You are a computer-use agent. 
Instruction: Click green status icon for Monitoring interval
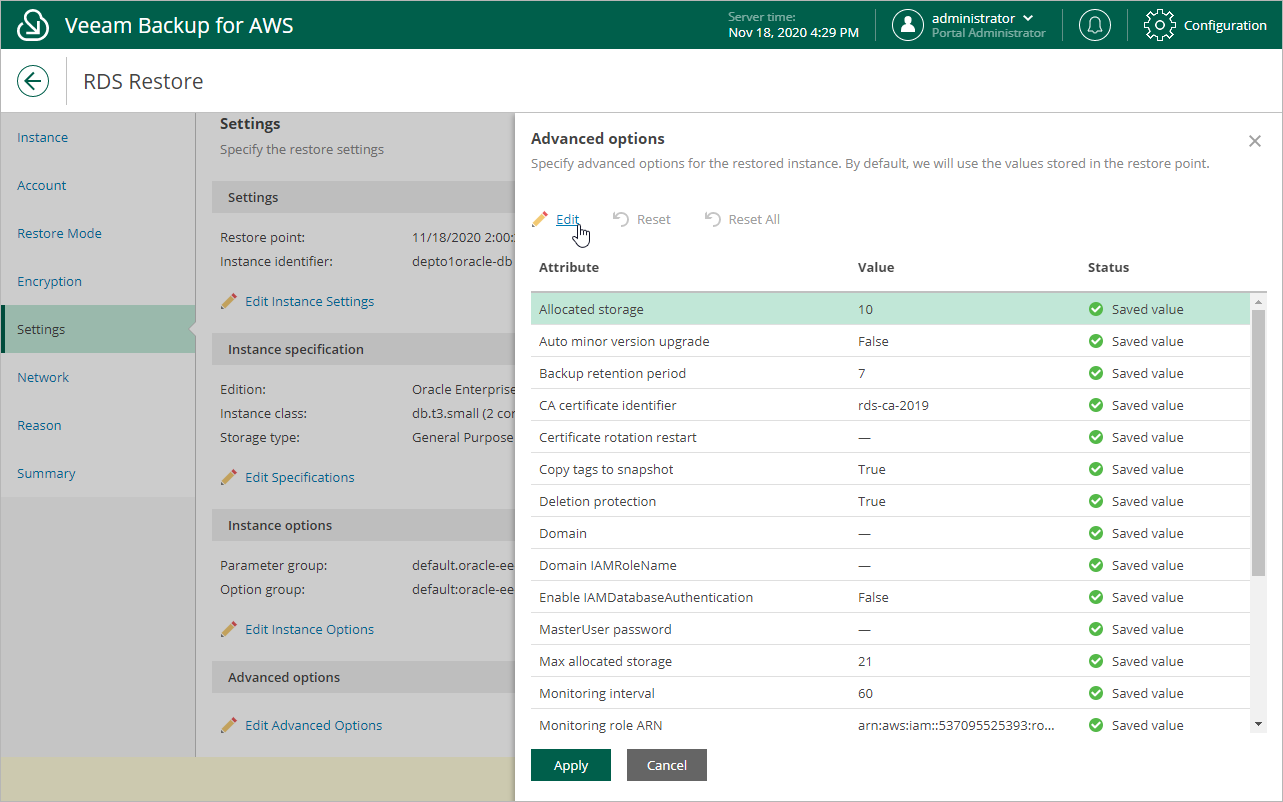pyautogui.click(x=1096, y=693)
